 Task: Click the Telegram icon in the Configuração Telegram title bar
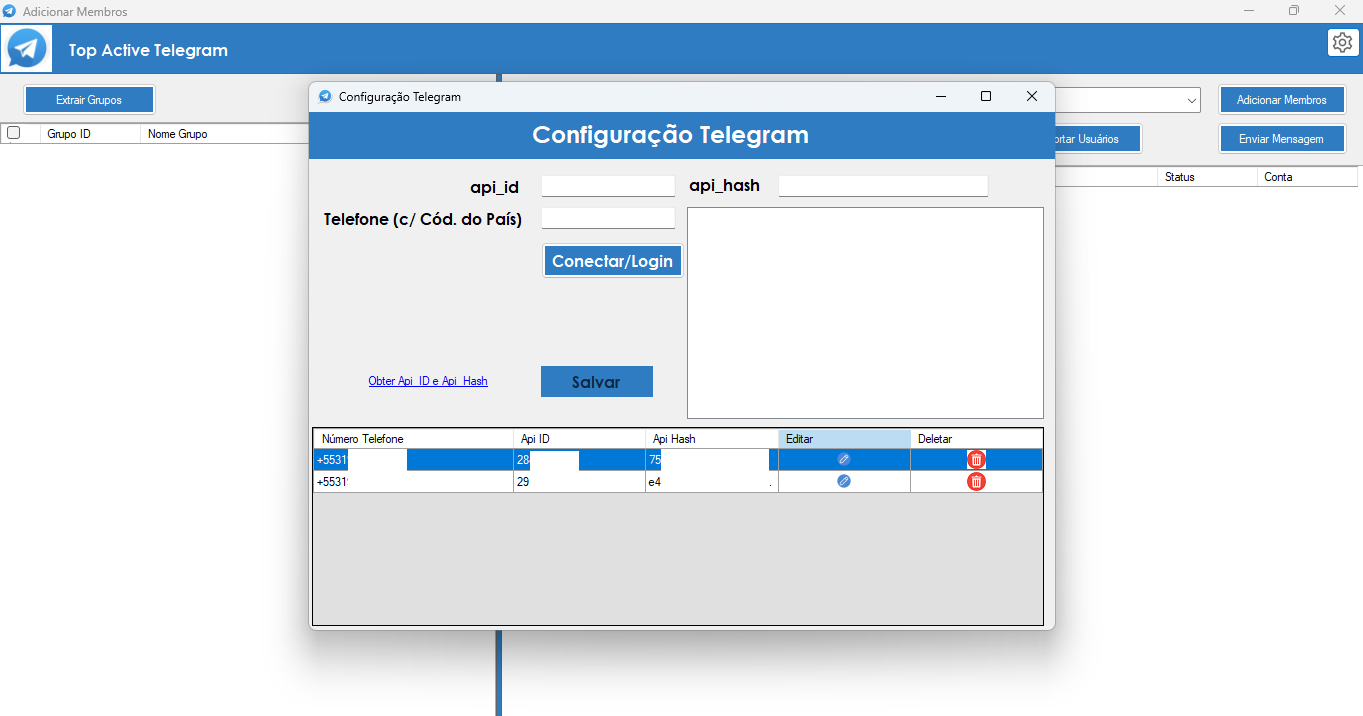pyautogui.click(x=325, y=97)
